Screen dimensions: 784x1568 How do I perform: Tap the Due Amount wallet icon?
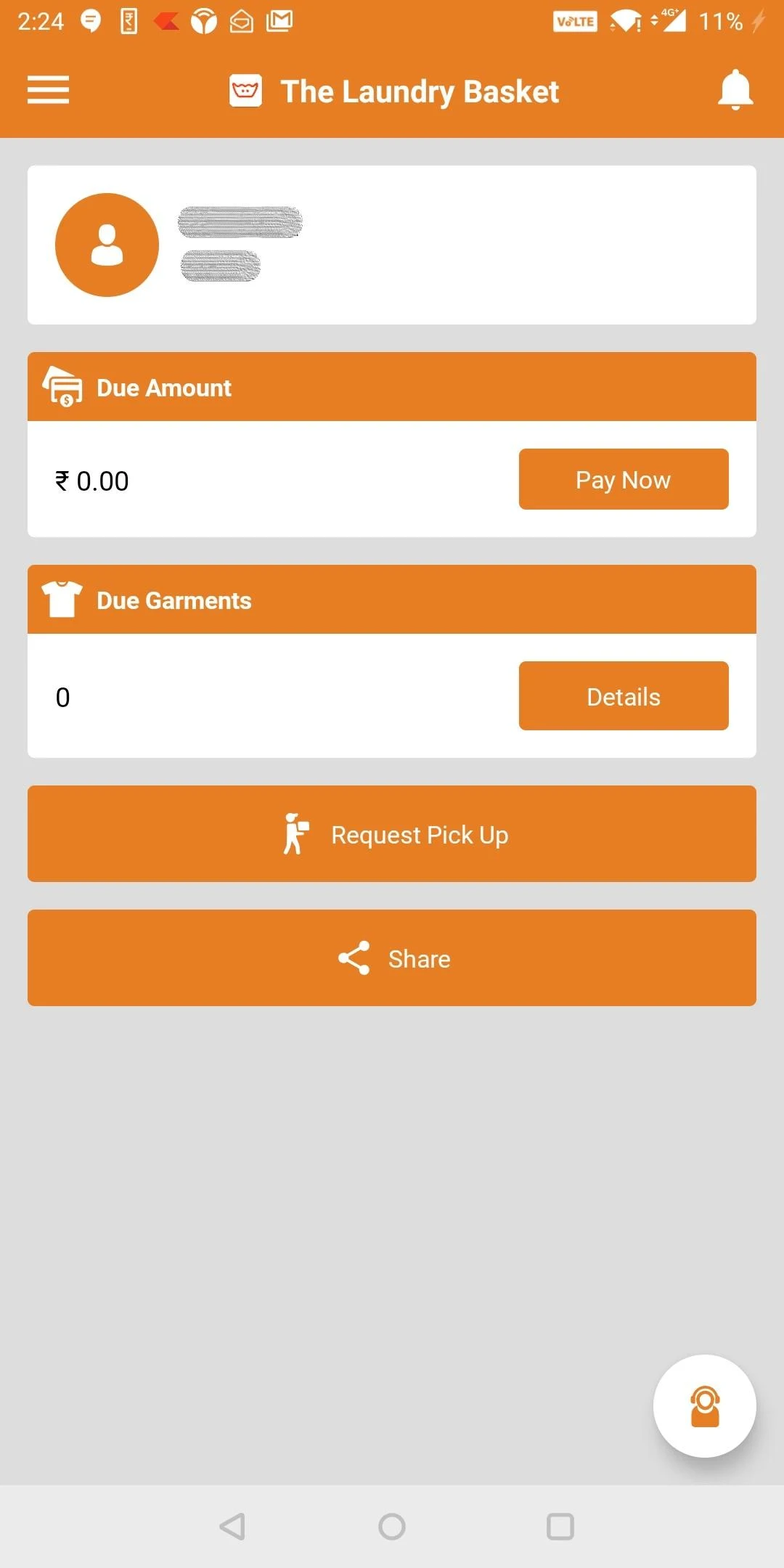pyautogui.click(x=62, y=386)
